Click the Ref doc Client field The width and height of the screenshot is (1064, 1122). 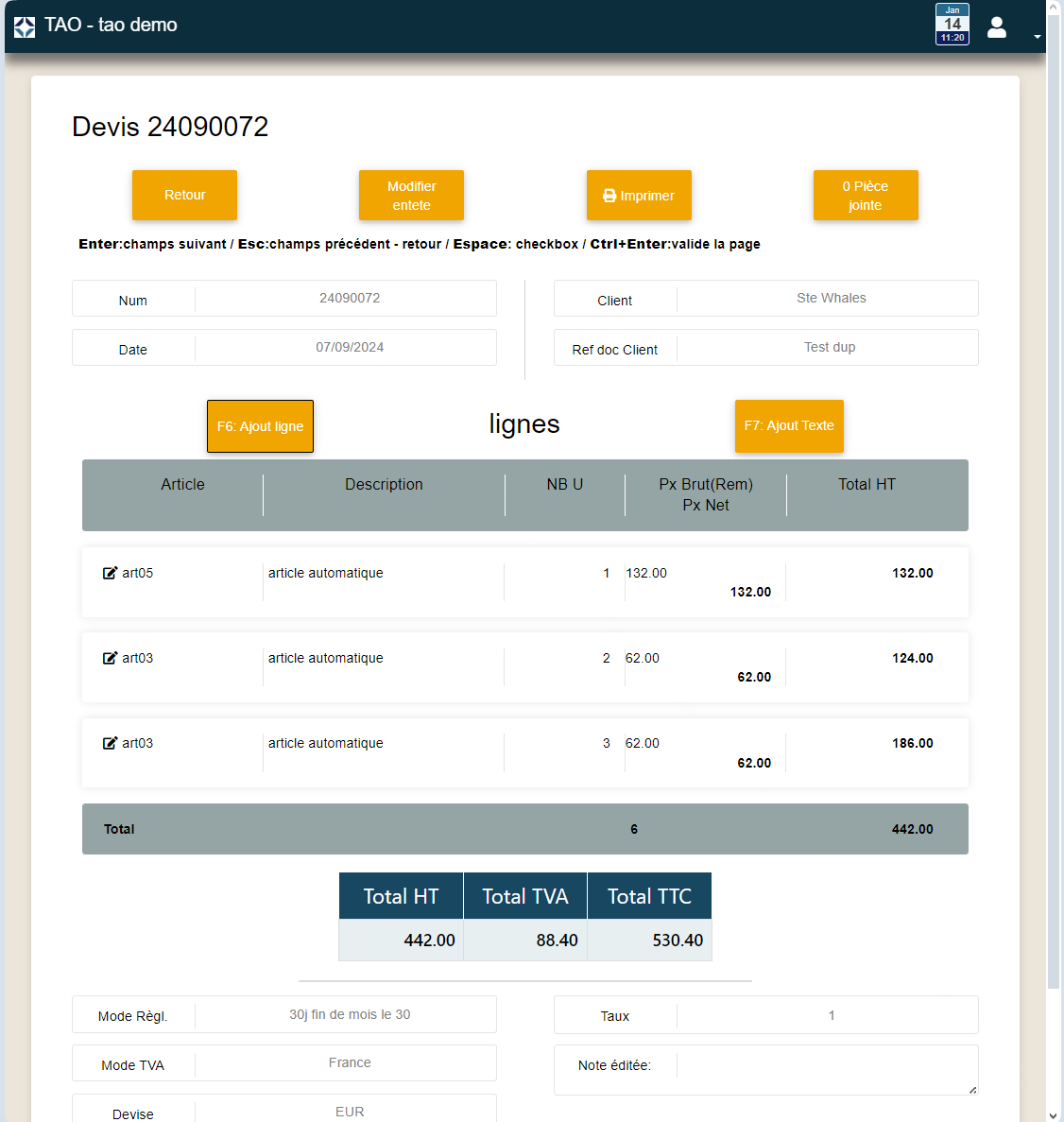[829, 348]
